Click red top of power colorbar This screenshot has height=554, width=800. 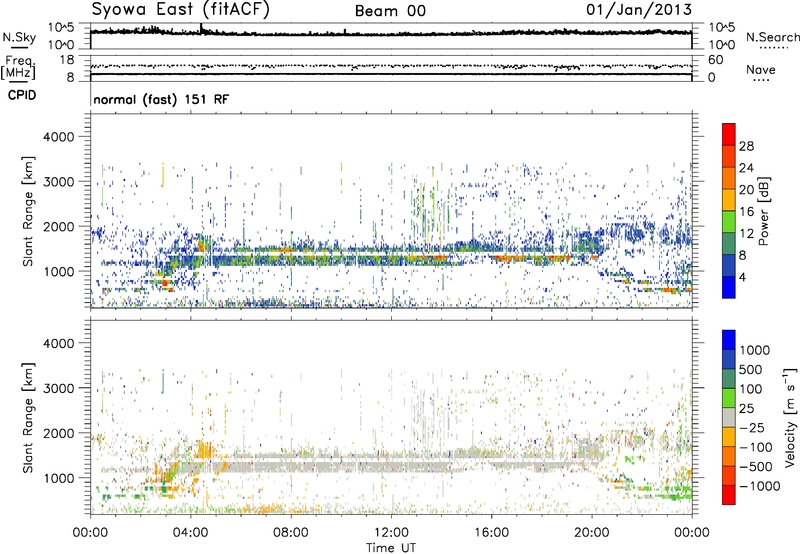(x=729, y=134)
